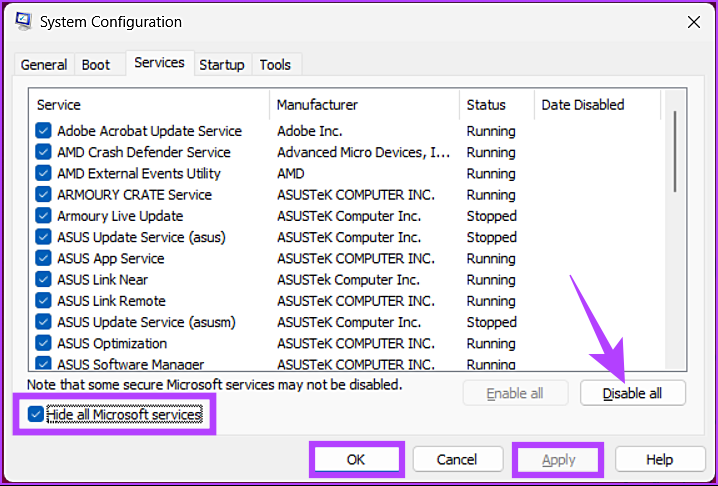Uncheck AMD Crash Defender Service checkbox

coord(43,152)
